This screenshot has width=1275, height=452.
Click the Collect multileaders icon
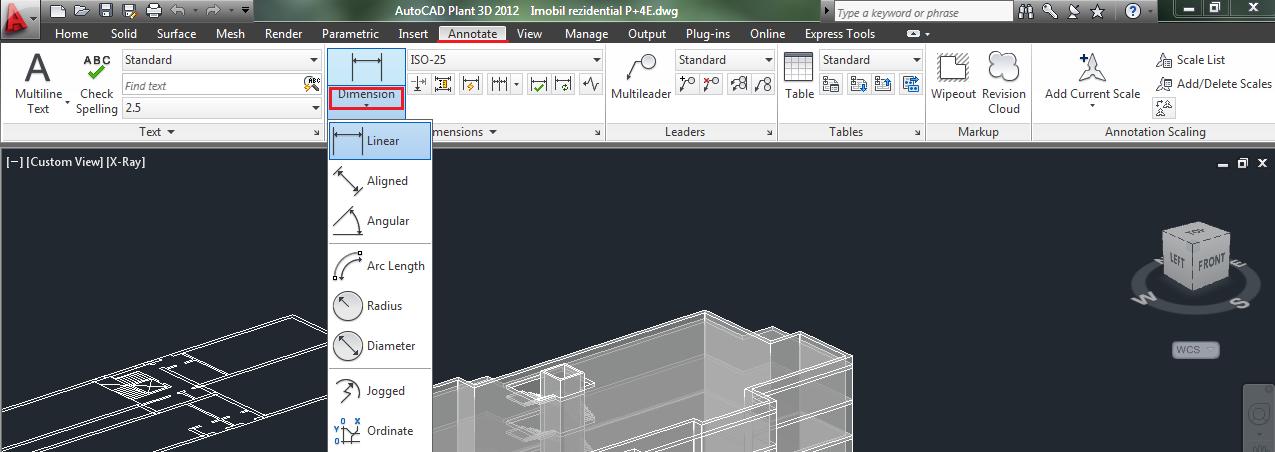click(764, 84)
